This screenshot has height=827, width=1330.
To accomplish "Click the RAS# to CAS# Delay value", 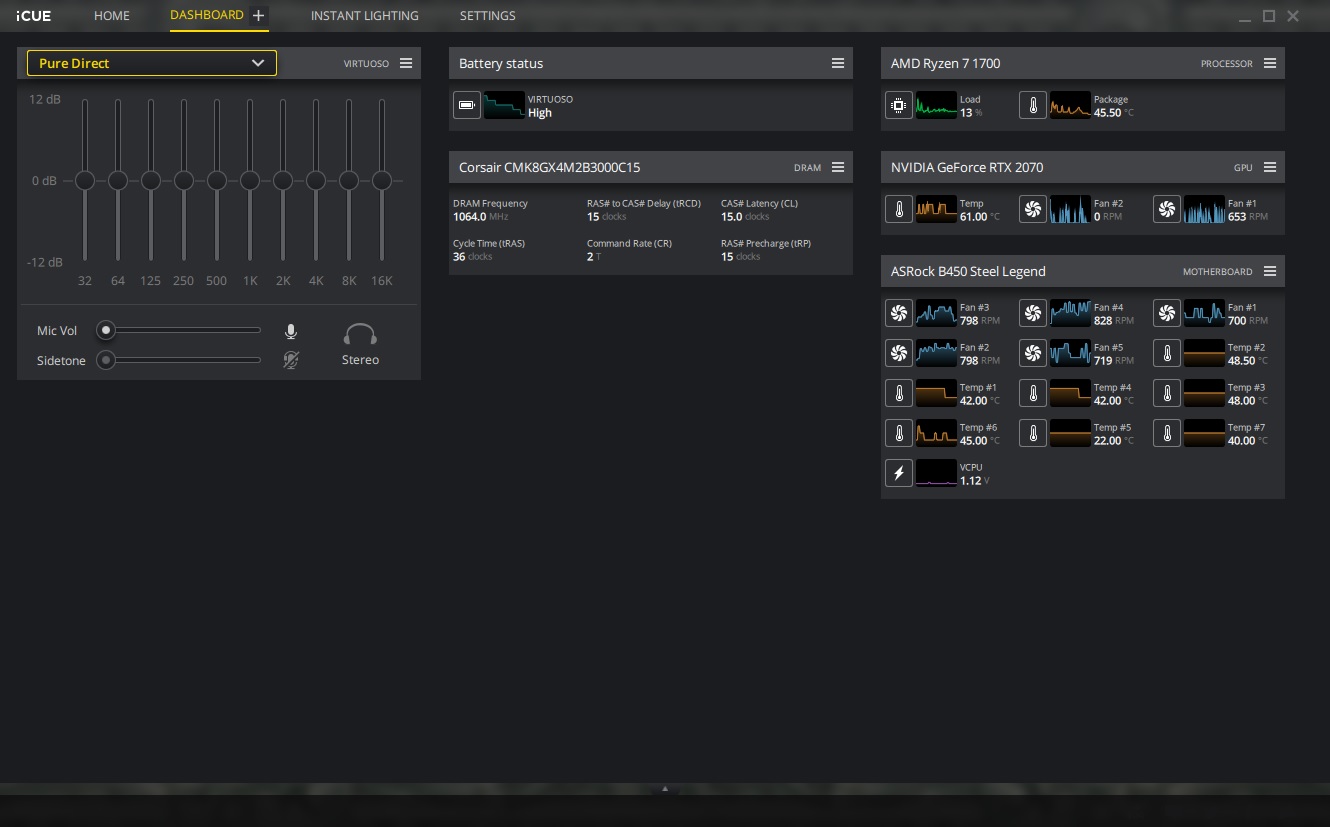I will click(607, 217).
